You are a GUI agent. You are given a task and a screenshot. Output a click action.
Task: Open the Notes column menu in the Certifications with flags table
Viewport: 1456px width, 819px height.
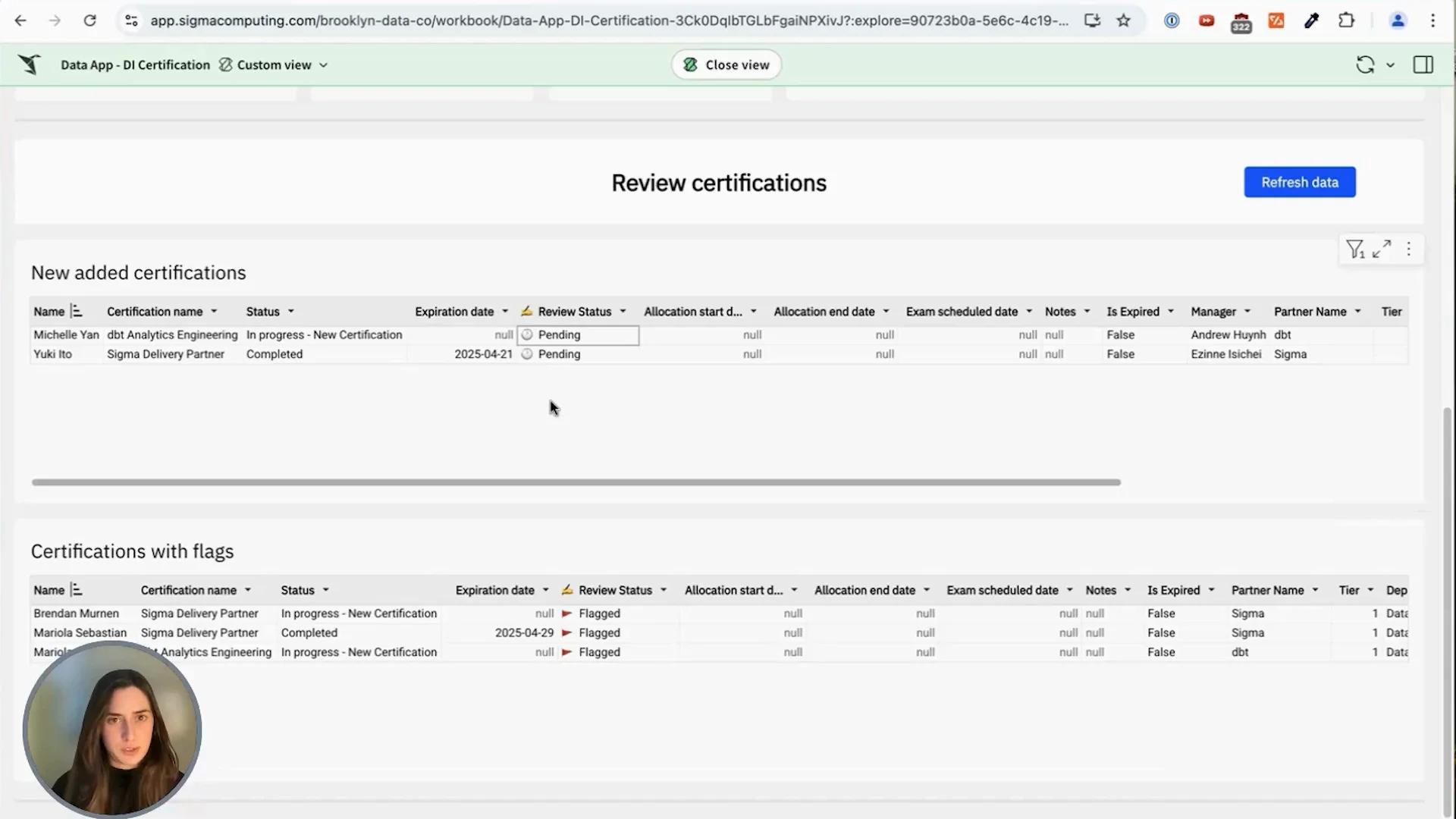click(1128, 590)
